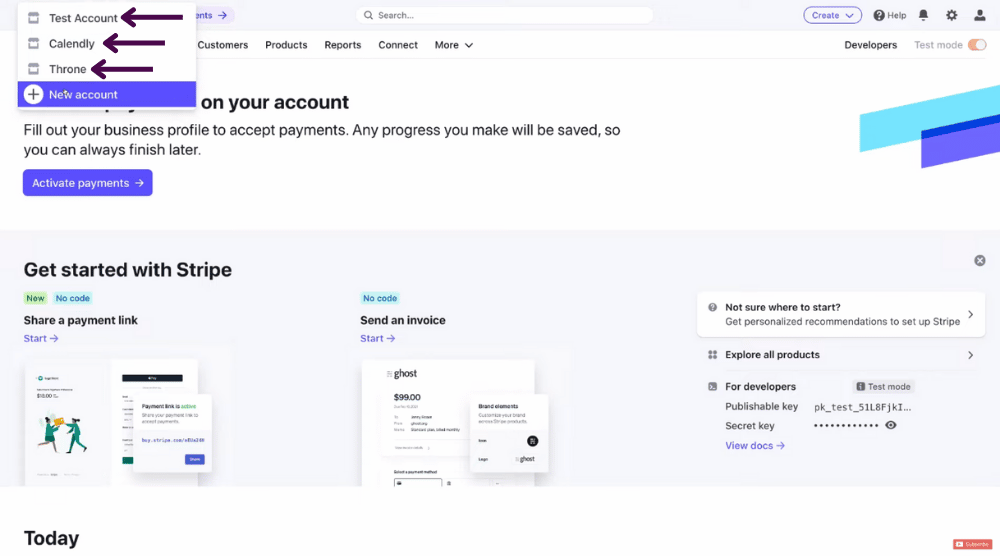Open settings gear icon
The image size is (1000, 556).
click(x=952, y=15)
